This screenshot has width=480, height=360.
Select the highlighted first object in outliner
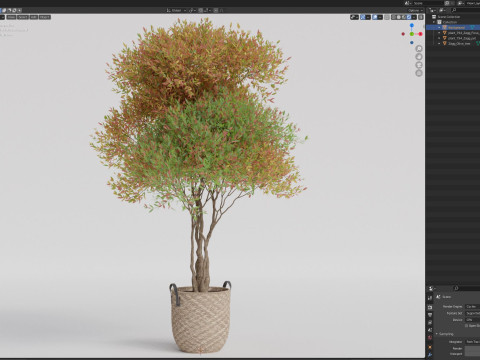pos(456,27)
